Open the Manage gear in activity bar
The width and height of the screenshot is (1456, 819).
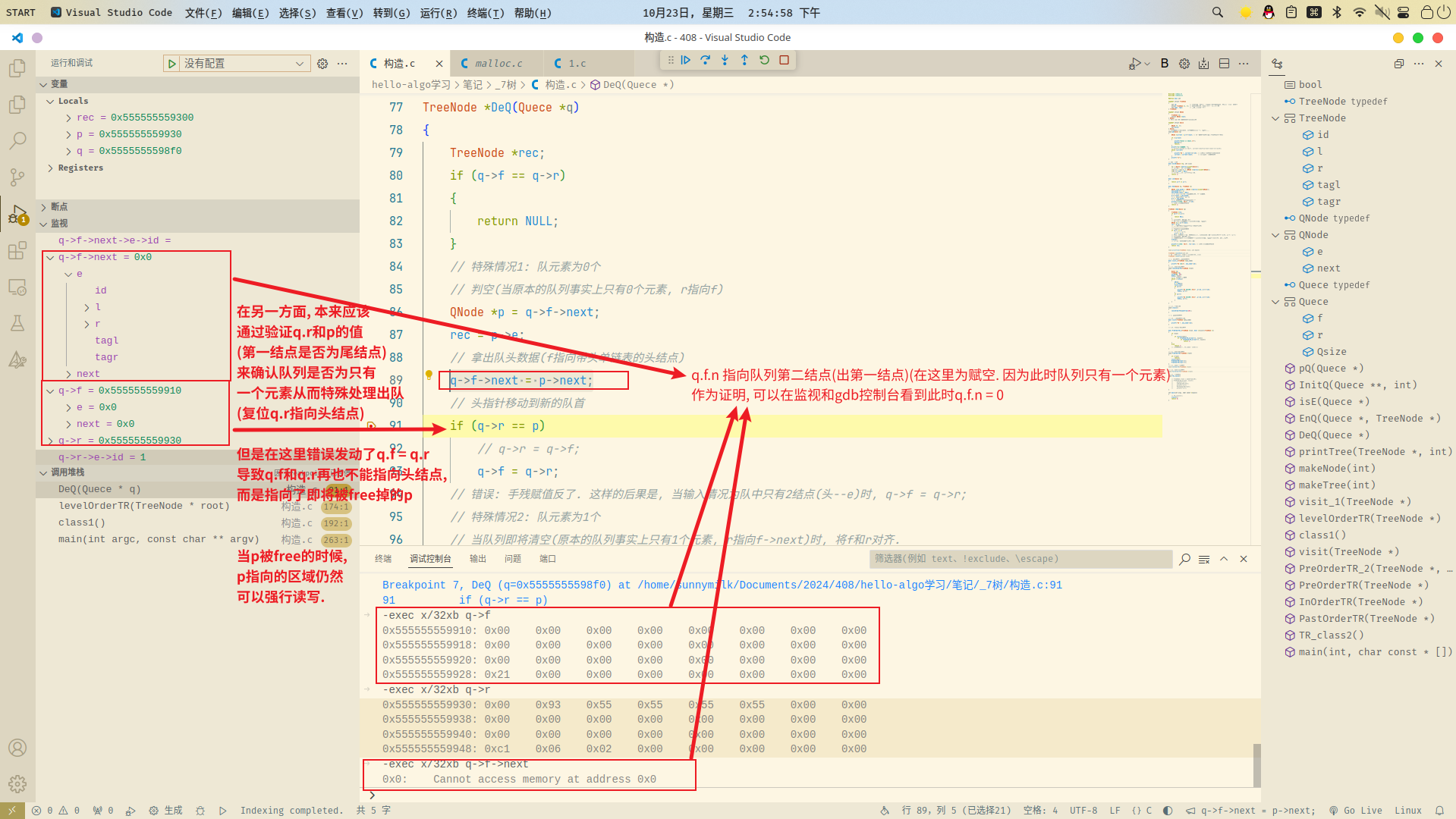coord(17,784)
